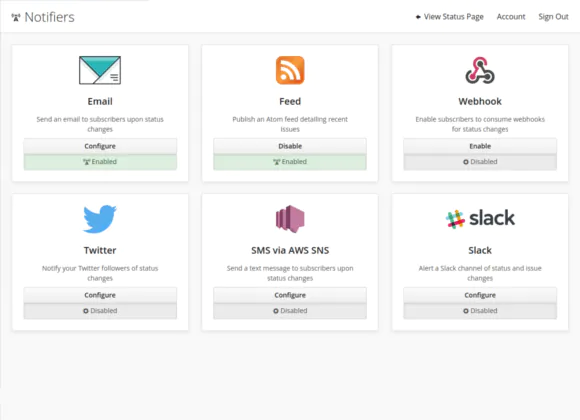Click the Email envelope icon
Viewport: 580px width, 420px height.
coord(100,70)
